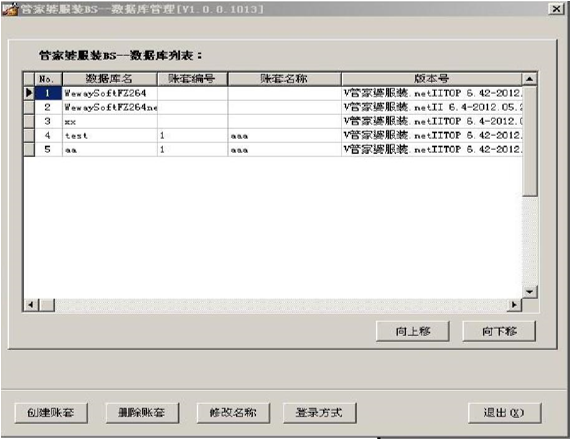Click the 账套名称 column header
The height and width of the screenshot is (440, 571).
[284, 79]
